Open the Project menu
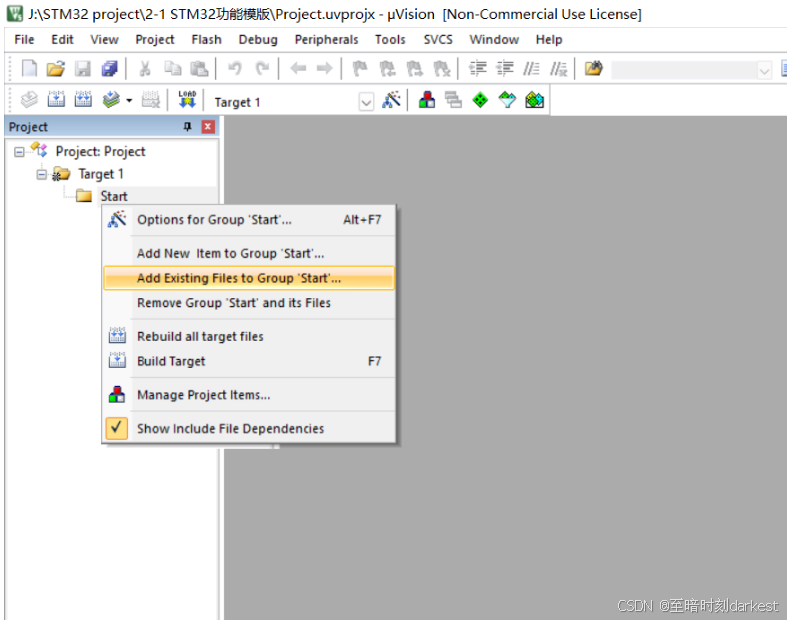The height and width of the screenshot is (620, 787). [155, 40]
